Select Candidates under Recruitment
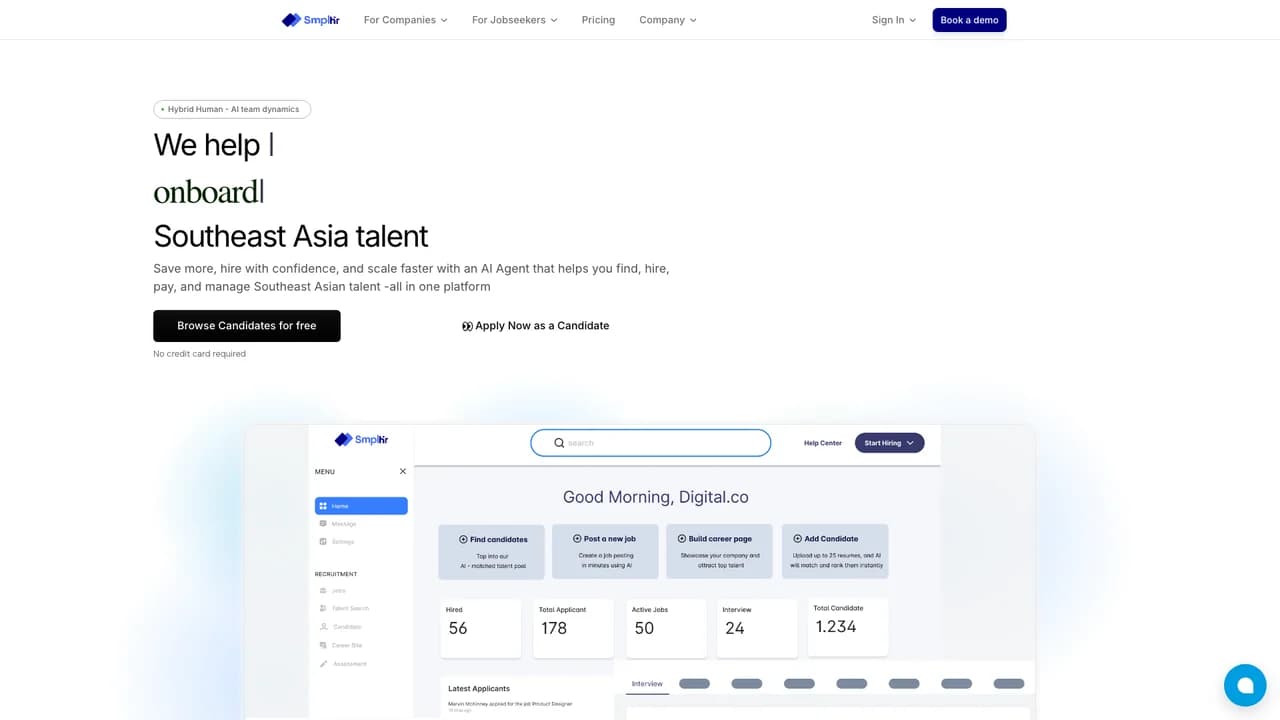Image resolution: width=1280 pixels, height=720 pixels. coord(340,627)
